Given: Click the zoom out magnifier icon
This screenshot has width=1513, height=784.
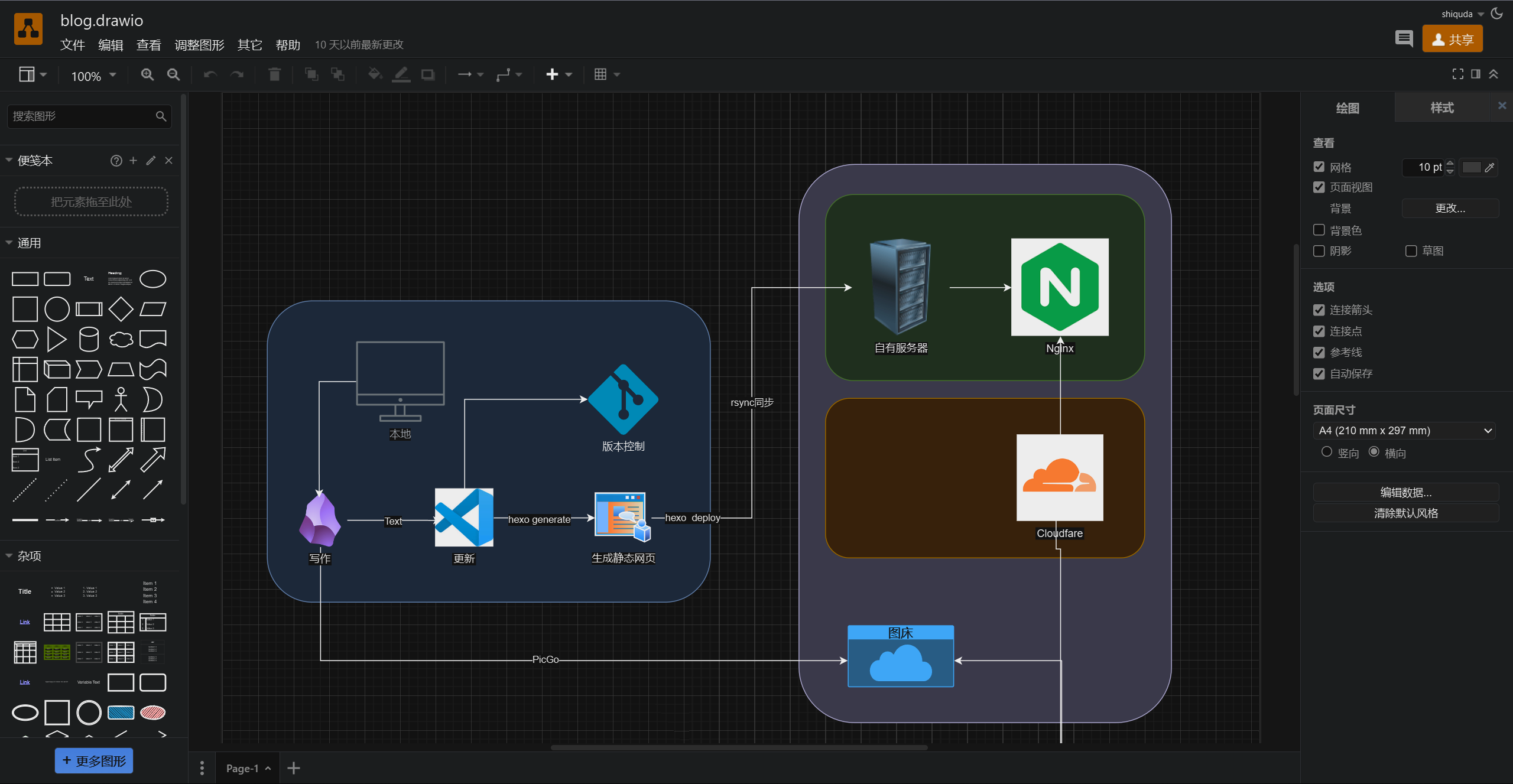Looking at the screenshot, I should point(173,74).
